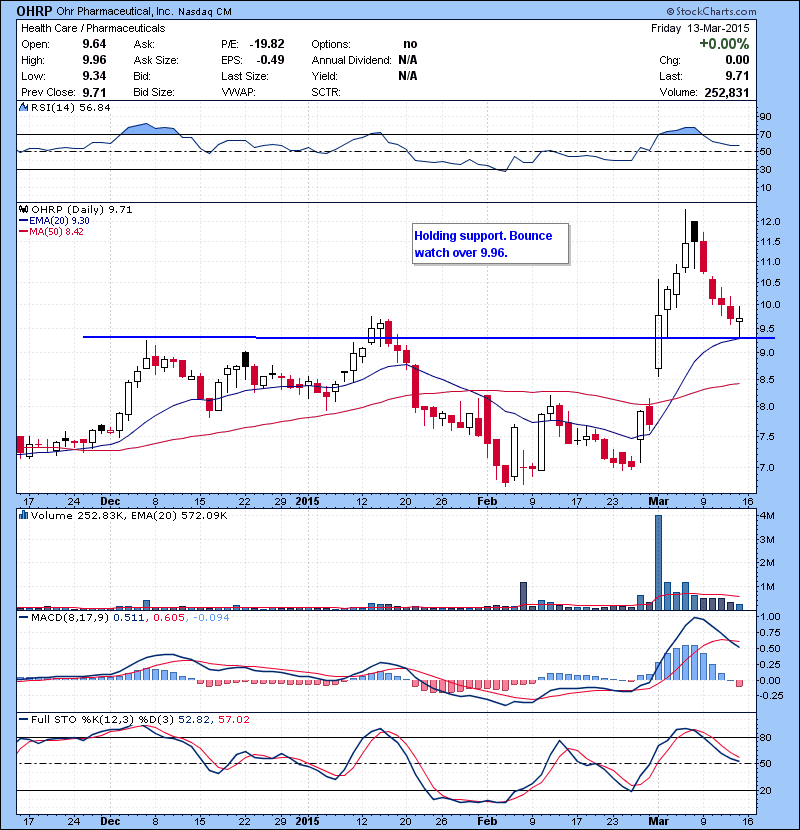Click the 90 mark on the RSI axis

pyautogui.click(x=766, y=116)
